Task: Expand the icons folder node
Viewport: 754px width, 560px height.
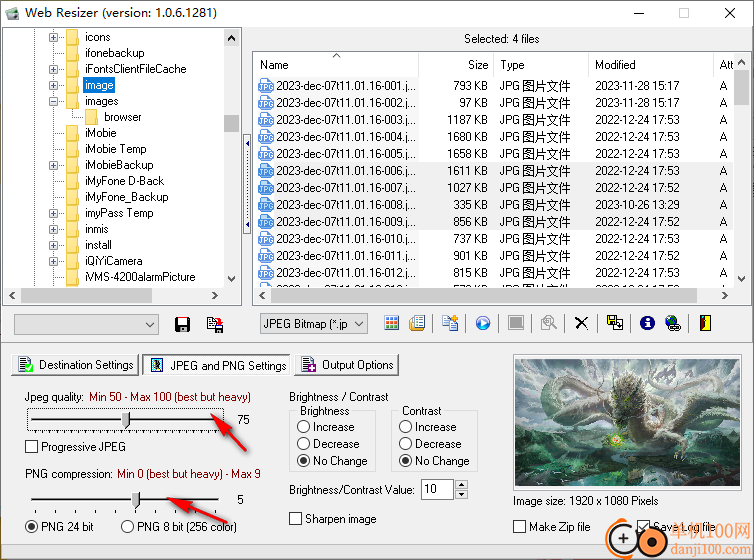Action: coord(53,37)
